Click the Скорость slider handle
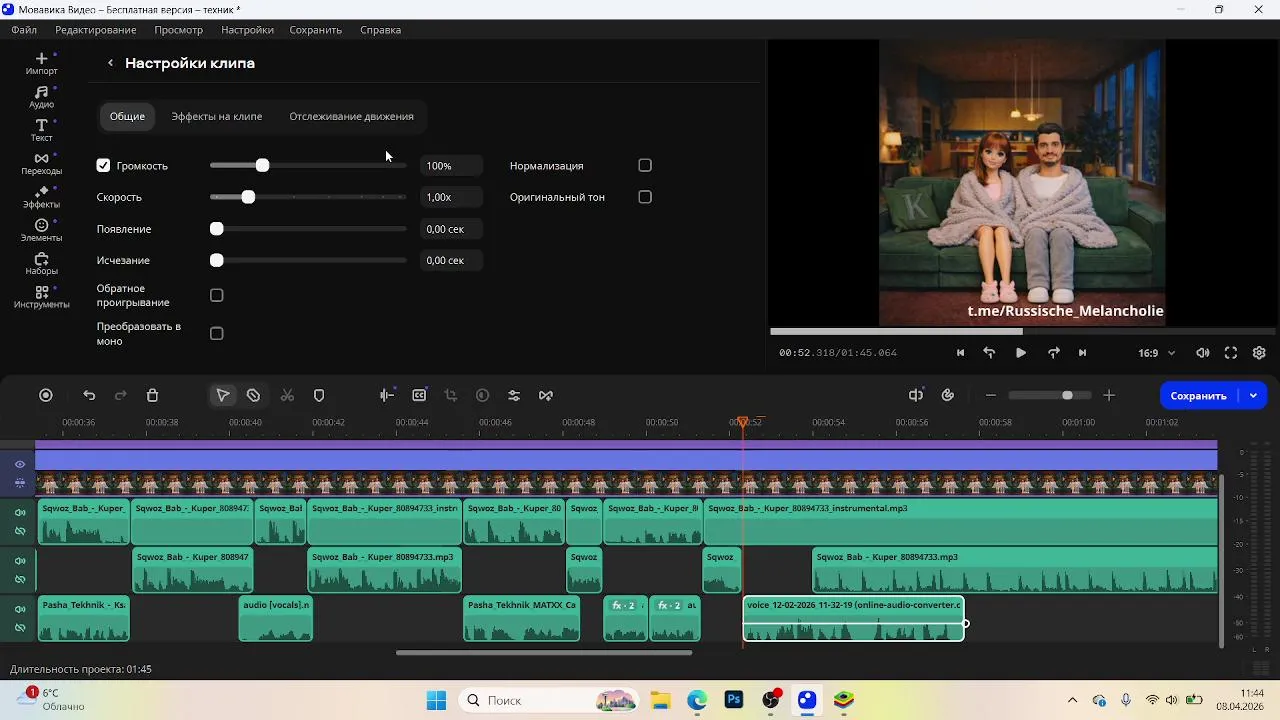 coord(248,197)
